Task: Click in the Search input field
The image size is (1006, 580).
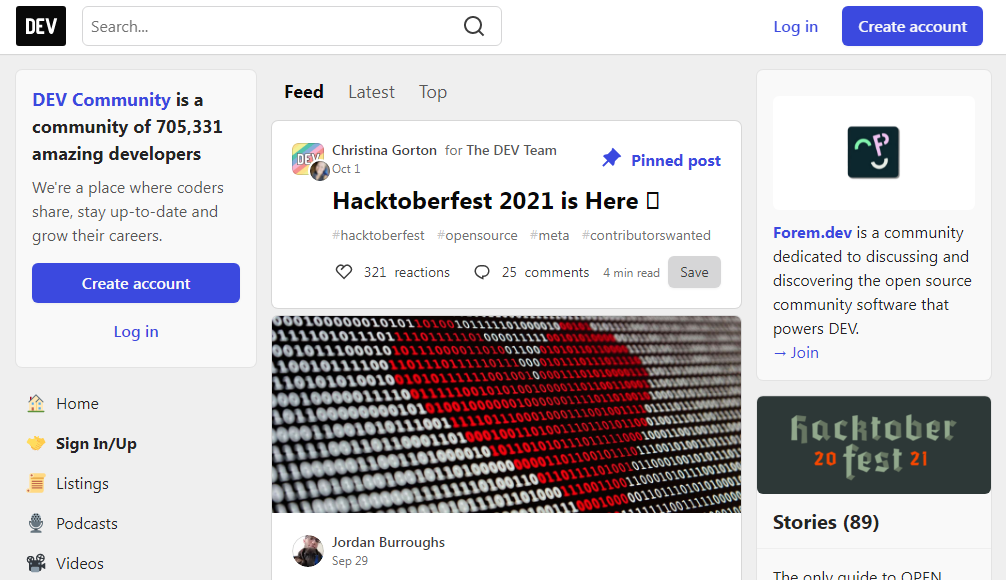Action: click(273, 26)
